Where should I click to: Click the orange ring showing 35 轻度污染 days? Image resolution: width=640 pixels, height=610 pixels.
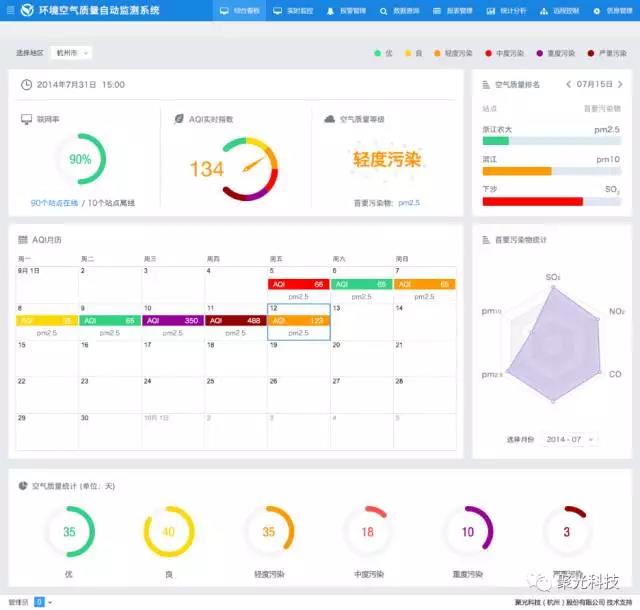pos(269,532)
